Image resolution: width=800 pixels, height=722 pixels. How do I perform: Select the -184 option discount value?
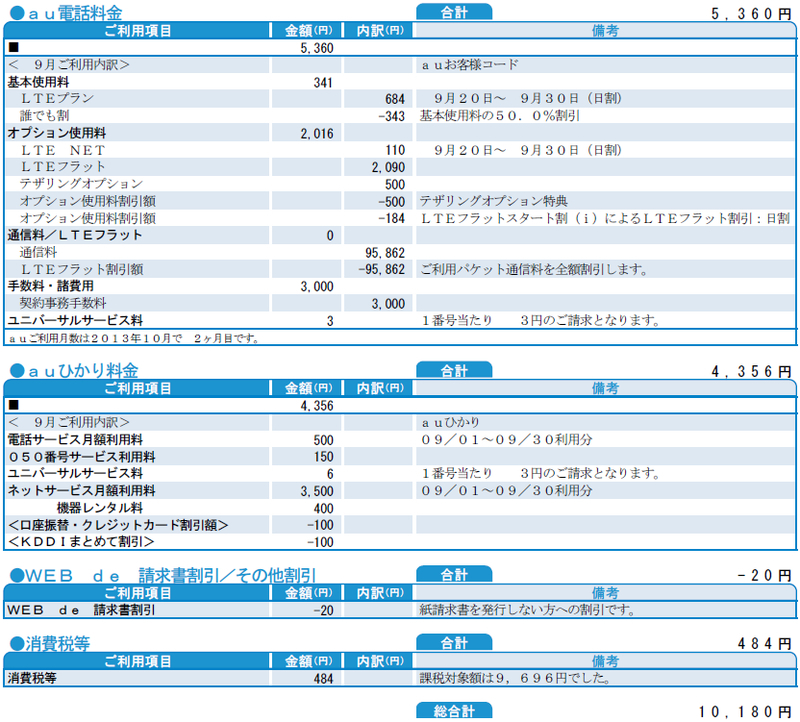(391, 218)
